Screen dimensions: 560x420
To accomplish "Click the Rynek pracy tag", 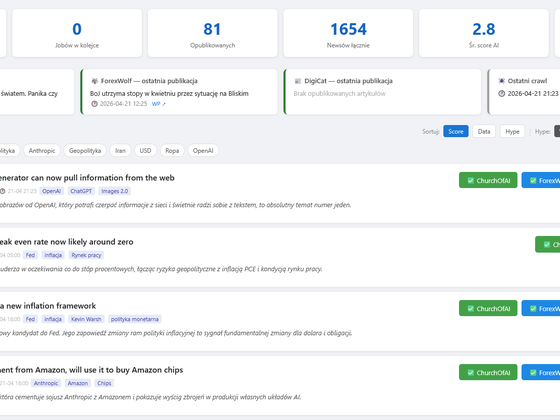I will [x=86, y=255].
